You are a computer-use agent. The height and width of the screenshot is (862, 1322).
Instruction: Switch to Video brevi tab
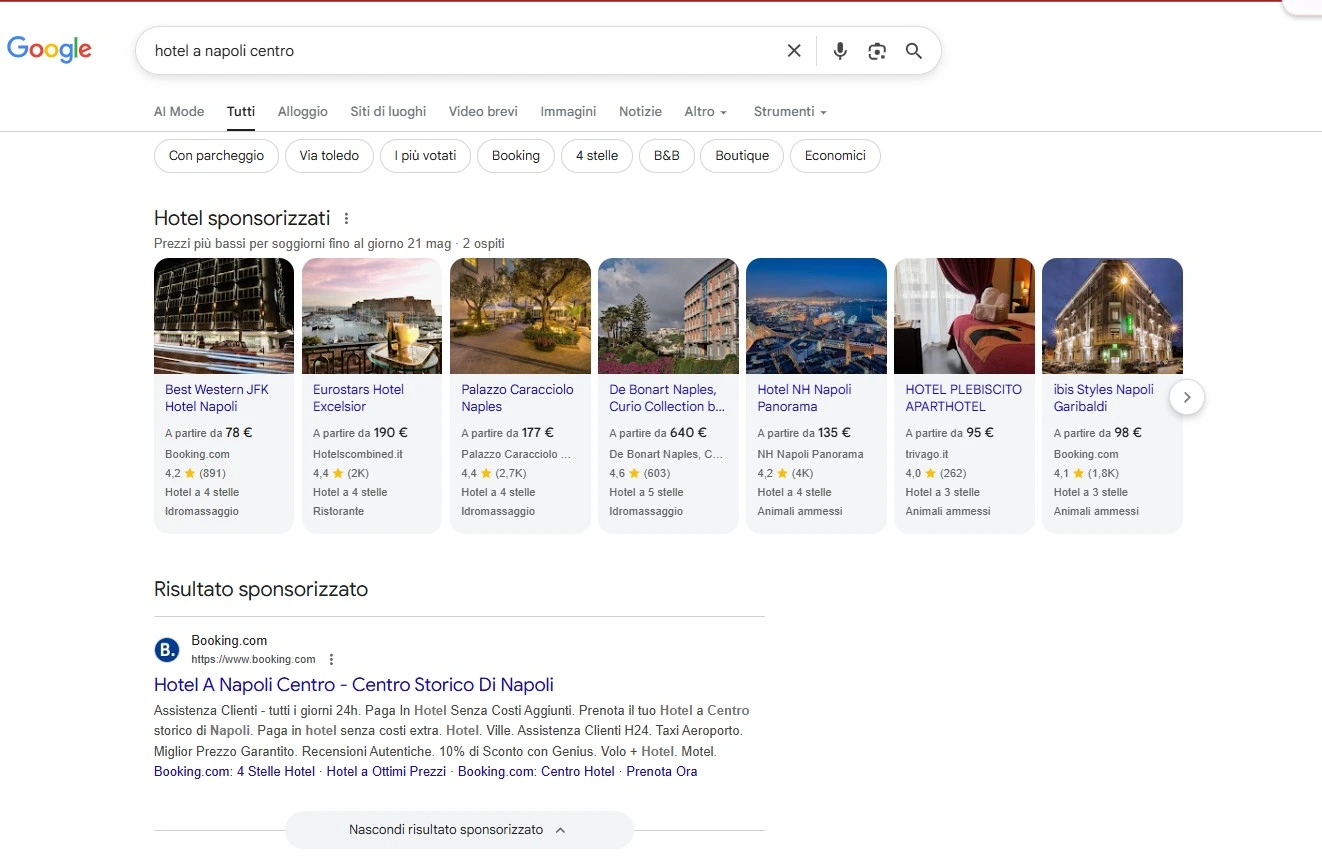483,111
